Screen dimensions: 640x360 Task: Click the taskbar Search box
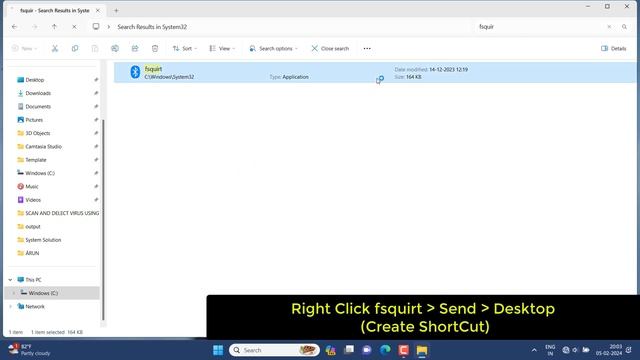tap(274, 350)
